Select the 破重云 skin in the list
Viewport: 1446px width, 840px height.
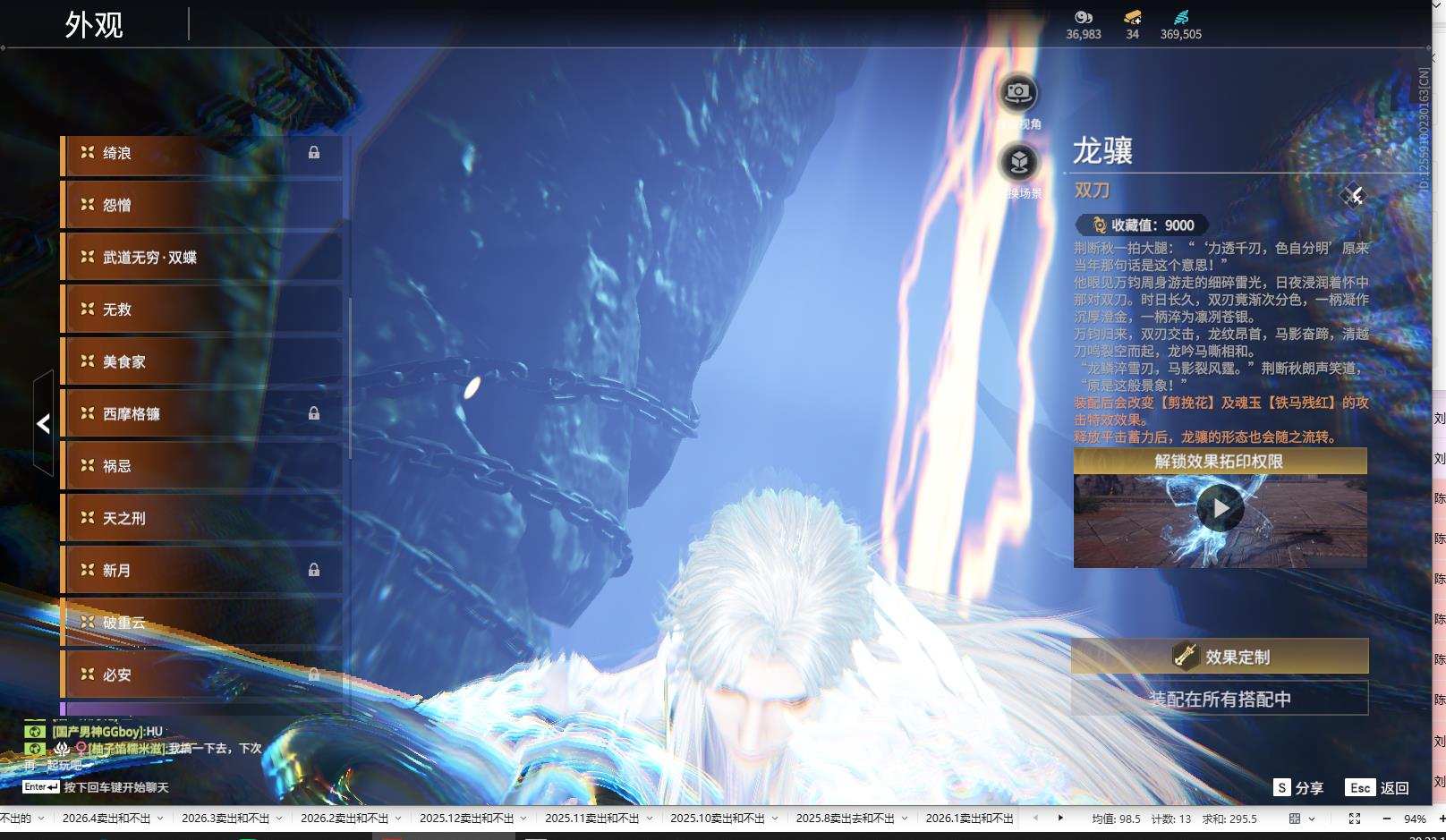pos(202,623)
